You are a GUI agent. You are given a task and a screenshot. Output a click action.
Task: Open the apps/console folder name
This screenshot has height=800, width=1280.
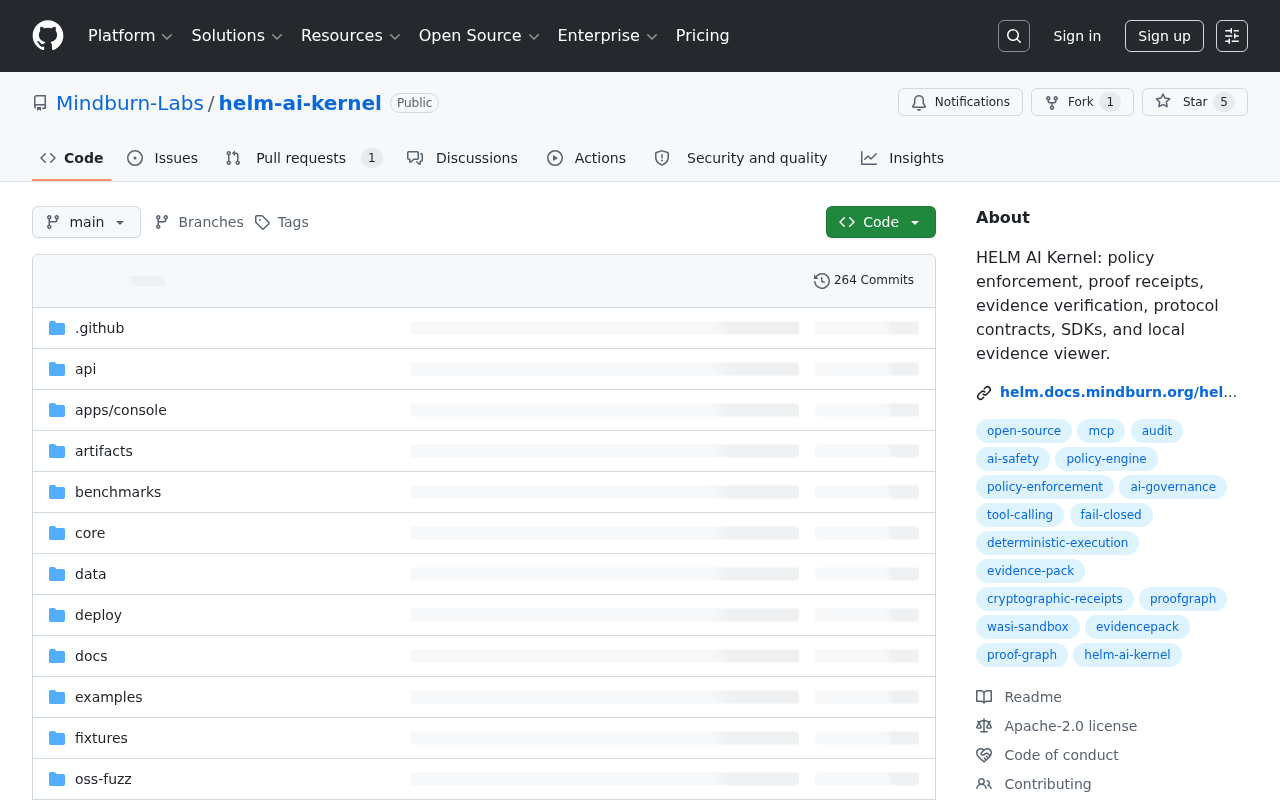click(121, 410)
